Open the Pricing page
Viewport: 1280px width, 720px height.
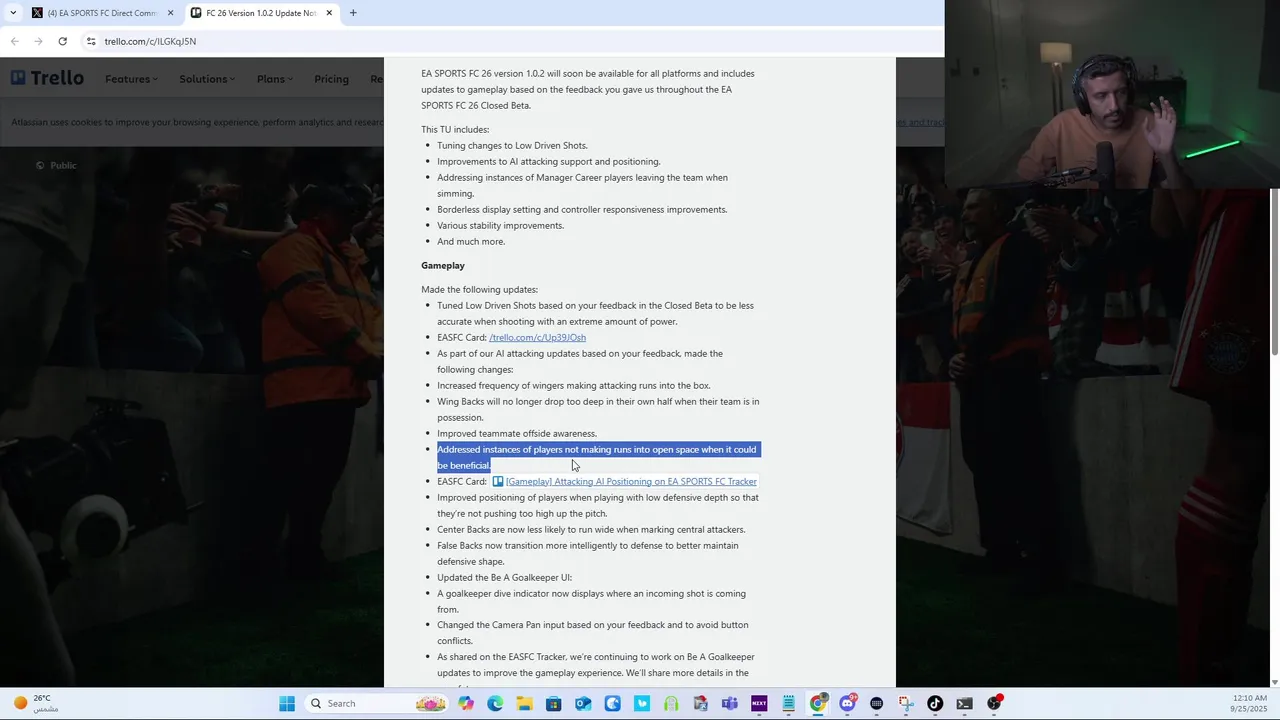pos(331,79)
